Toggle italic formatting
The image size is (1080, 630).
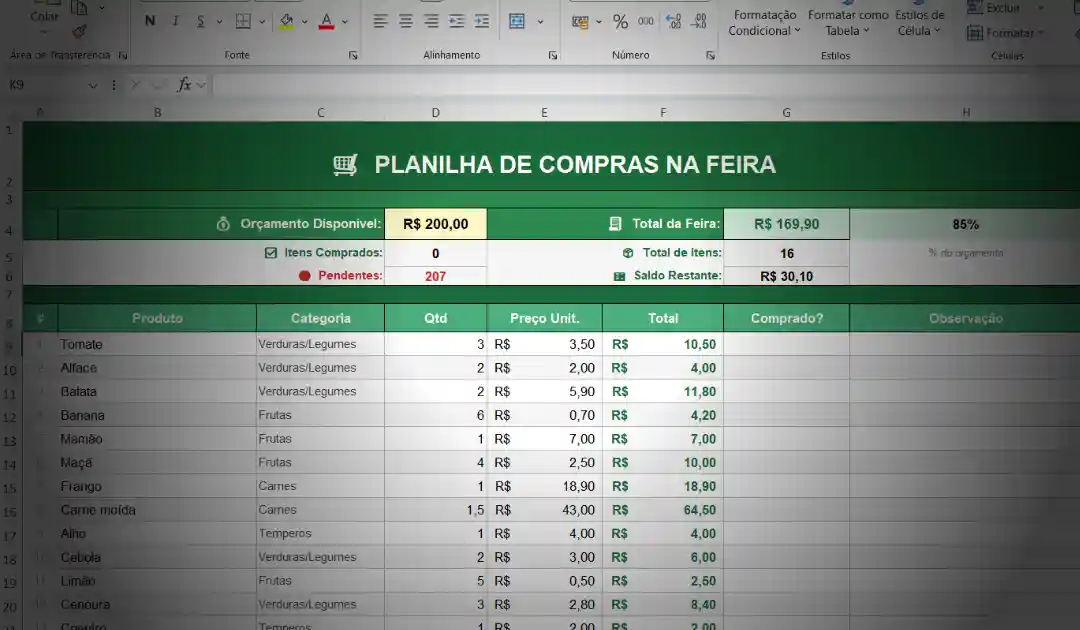[x=176, y=21]
